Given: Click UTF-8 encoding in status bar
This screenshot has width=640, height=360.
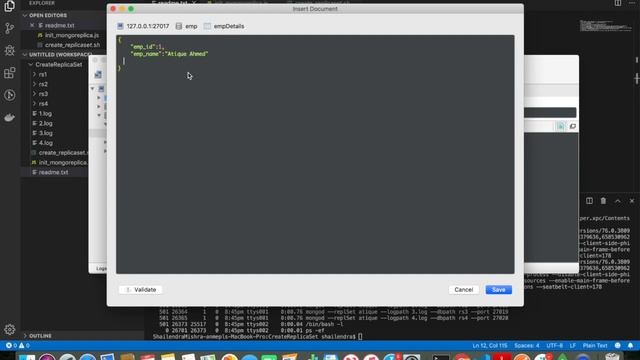Looking at the screenshot, I should [x=554, y=345].
